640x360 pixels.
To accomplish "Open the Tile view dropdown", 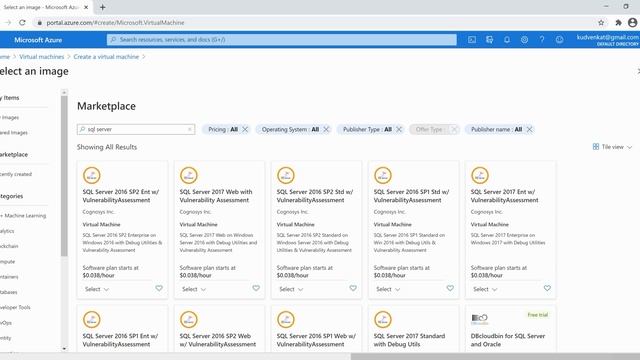I will tap(612, 147).
